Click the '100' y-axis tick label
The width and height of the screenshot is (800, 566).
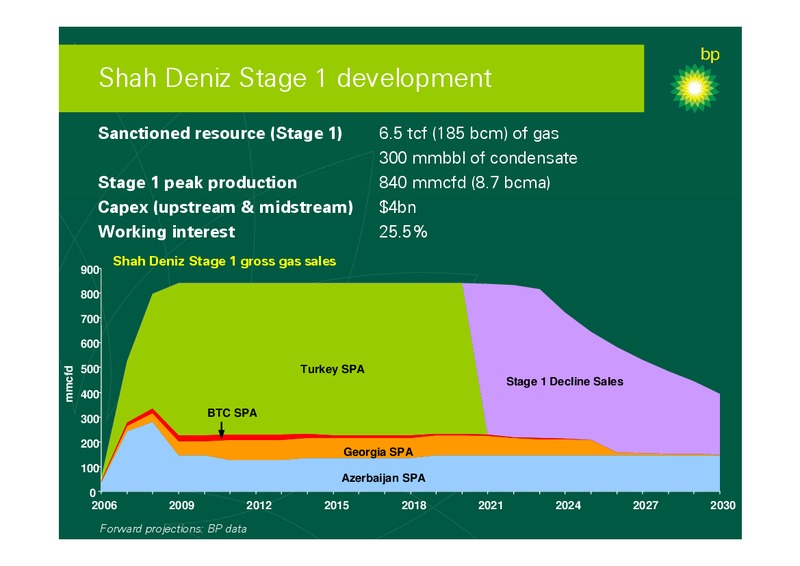(x=89, y=468)
